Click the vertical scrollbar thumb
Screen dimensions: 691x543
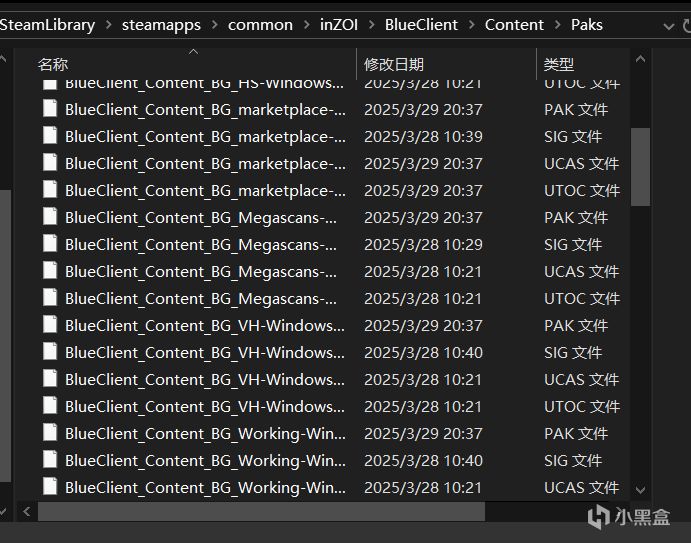(x=641, y=165)
